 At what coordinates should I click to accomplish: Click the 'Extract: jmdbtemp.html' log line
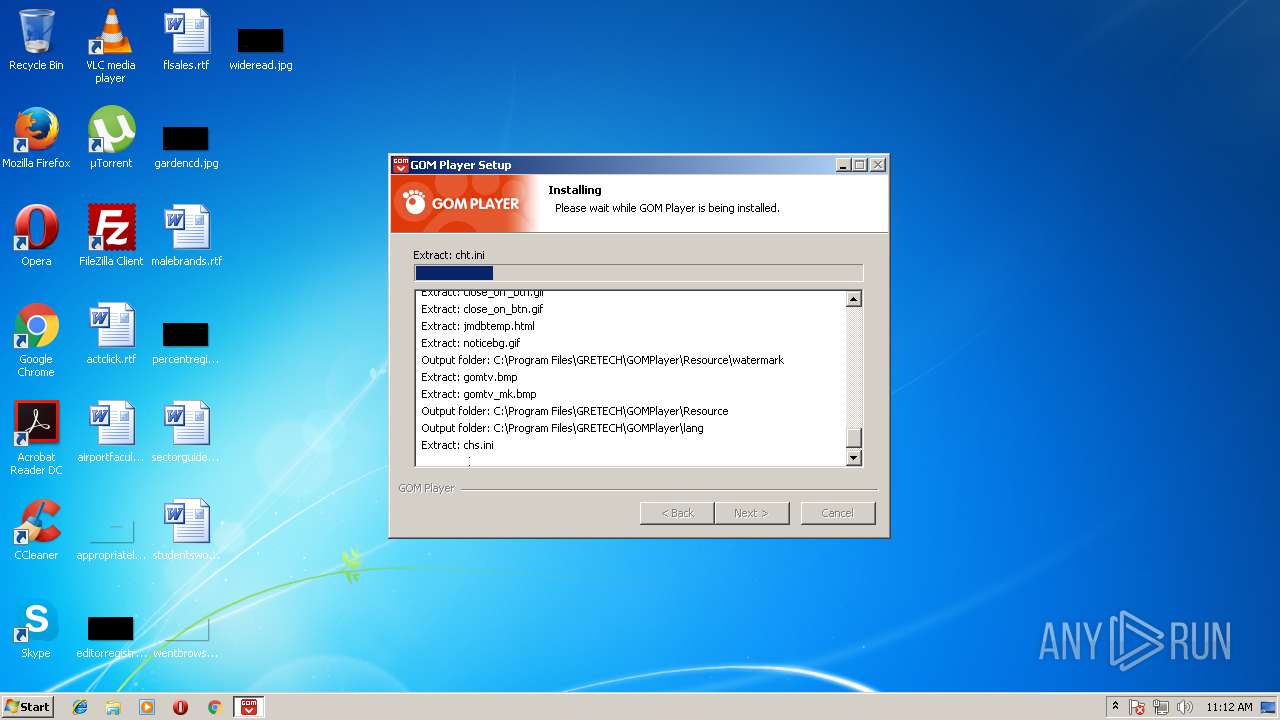(x=478, y=326)
